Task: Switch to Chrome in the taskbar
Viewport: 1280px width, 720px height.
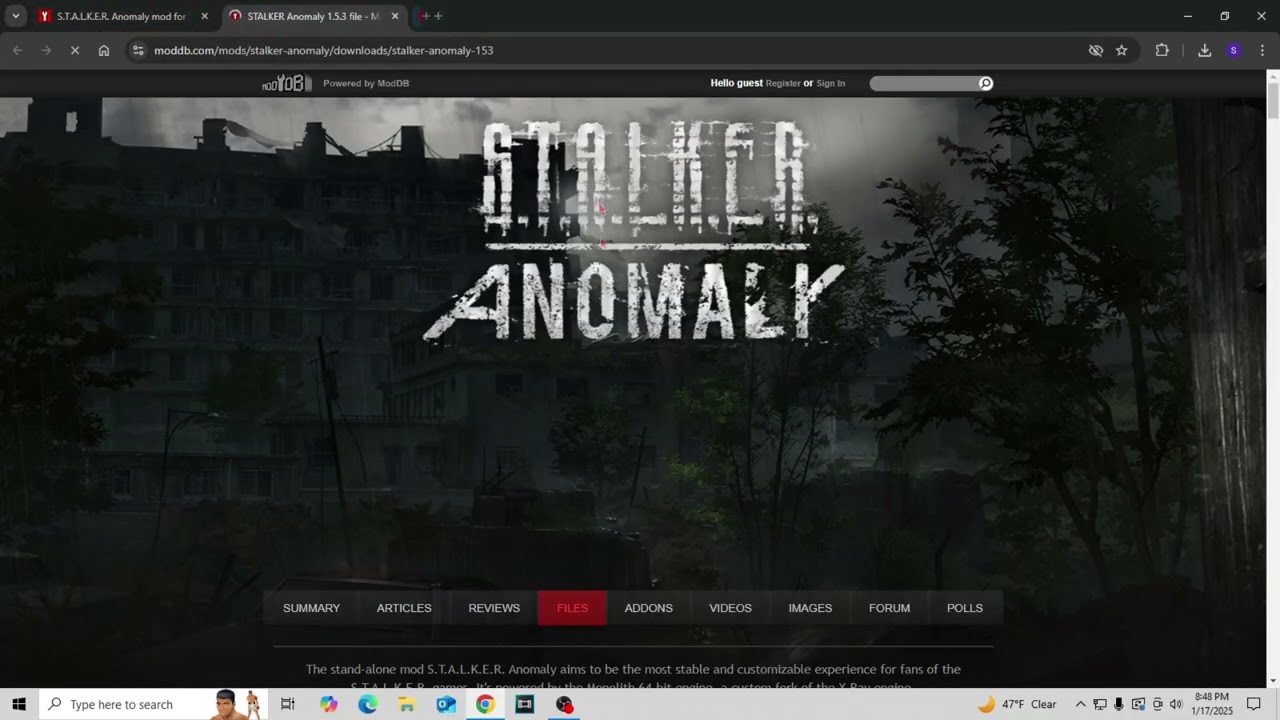Action: 485,704
